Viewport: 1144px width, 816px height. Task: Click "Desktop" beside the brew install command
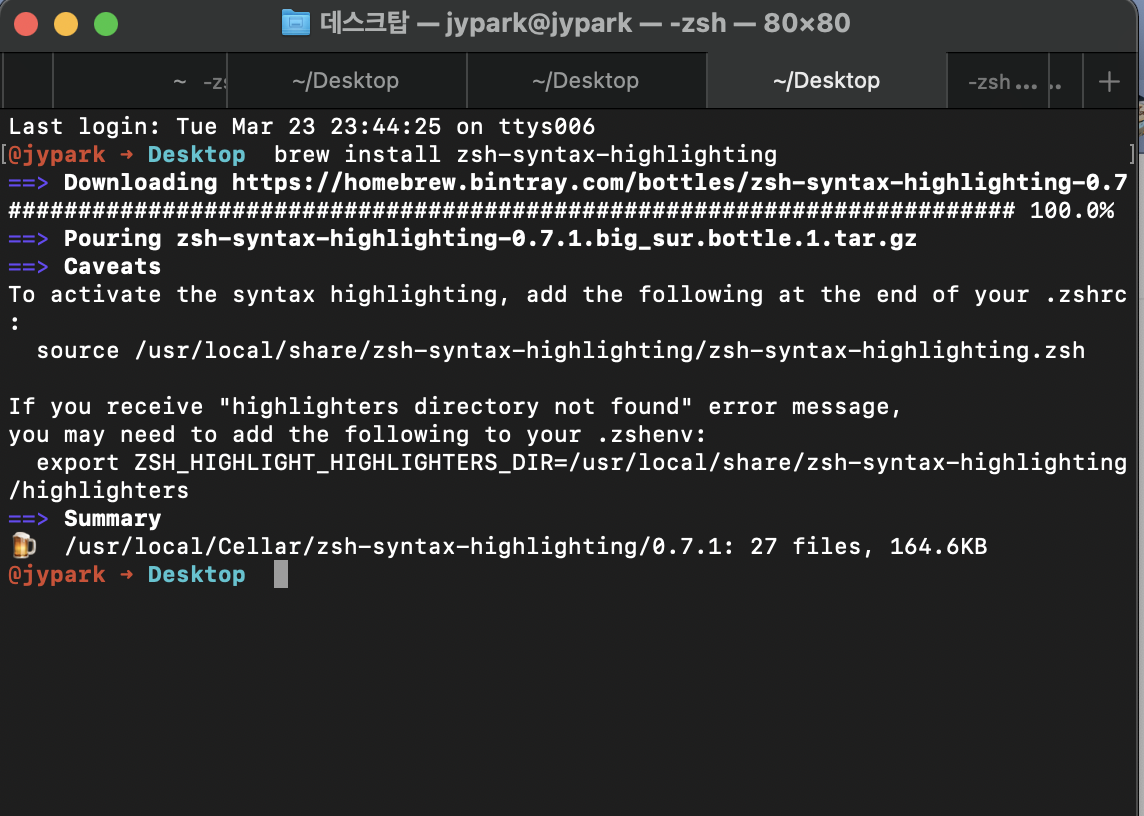tap(196, 155)
